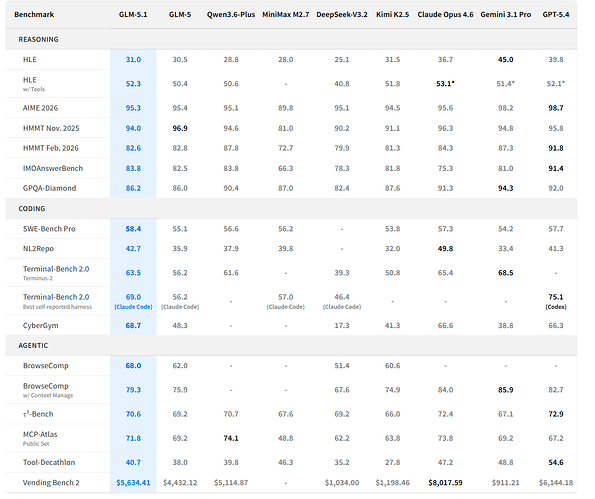
Task: Select the CODING section heading
Action: coord(32,209)
